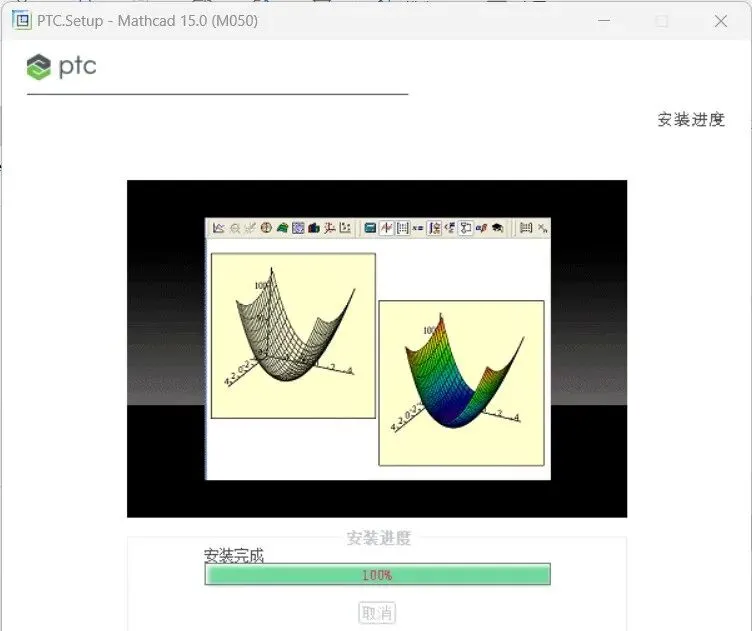Image resolution: width=752 pixels, height=631 pixels.
Task: Click the rainbow colored surface plot thumbnail
Action: [x=461, y=383]
